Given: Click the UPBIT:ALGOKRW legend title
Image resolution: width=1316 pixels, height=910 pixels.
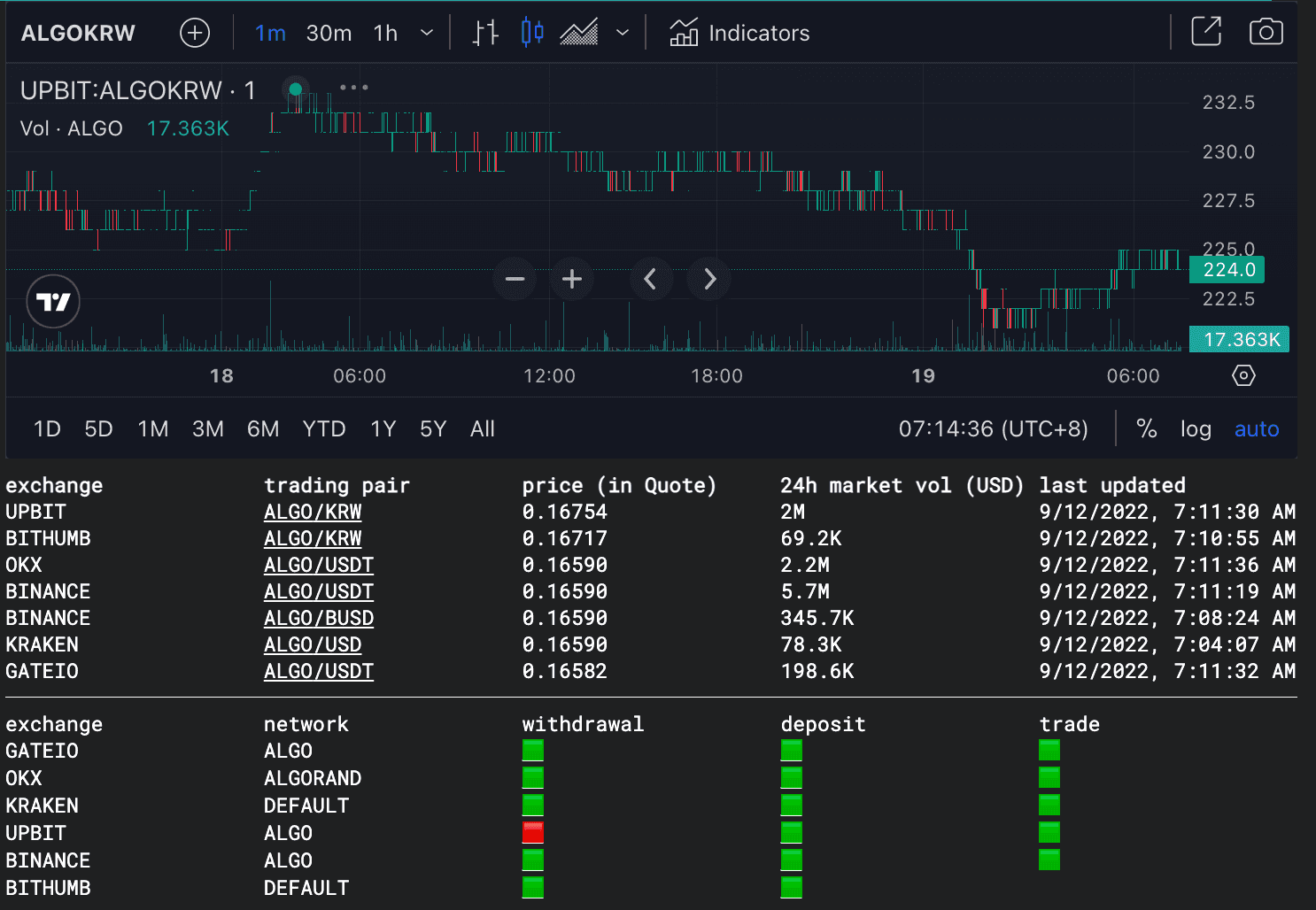Looking at the screenshot, I should click(138, 90).
